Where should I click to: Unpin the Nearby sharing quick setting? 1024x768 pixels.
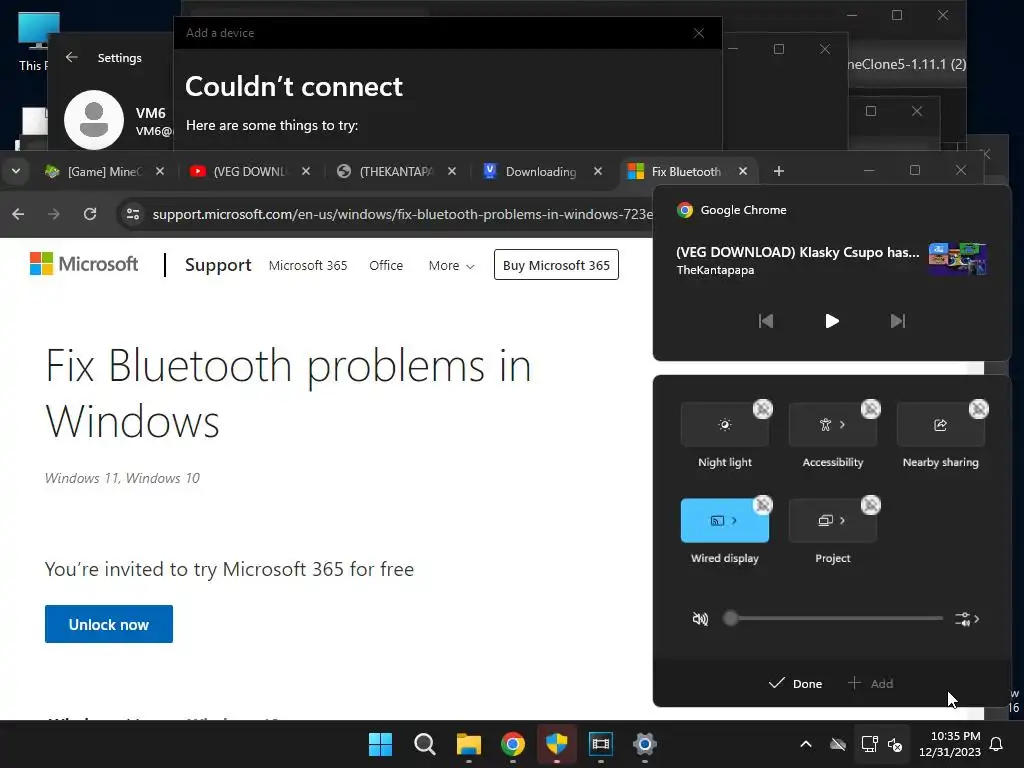coord(978,409)
